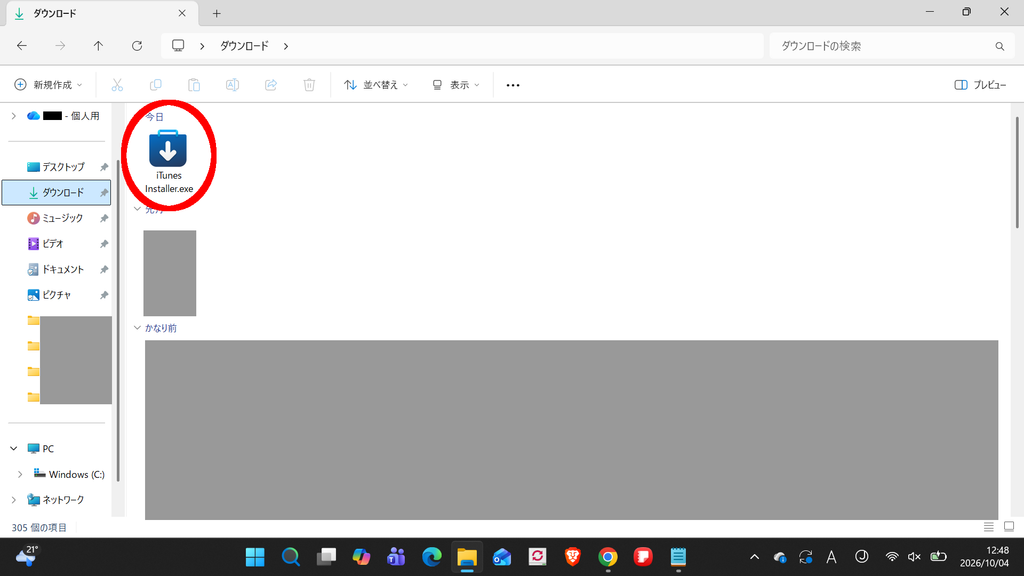Open the 新規作成 dropdown
This screenshot has width=1024, height=576.
(48, 85)
